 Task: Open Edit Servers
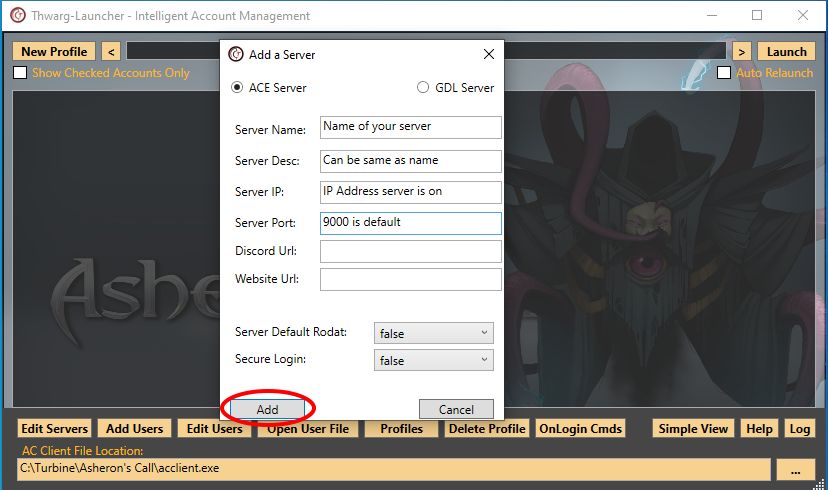(x=54, y=428)
